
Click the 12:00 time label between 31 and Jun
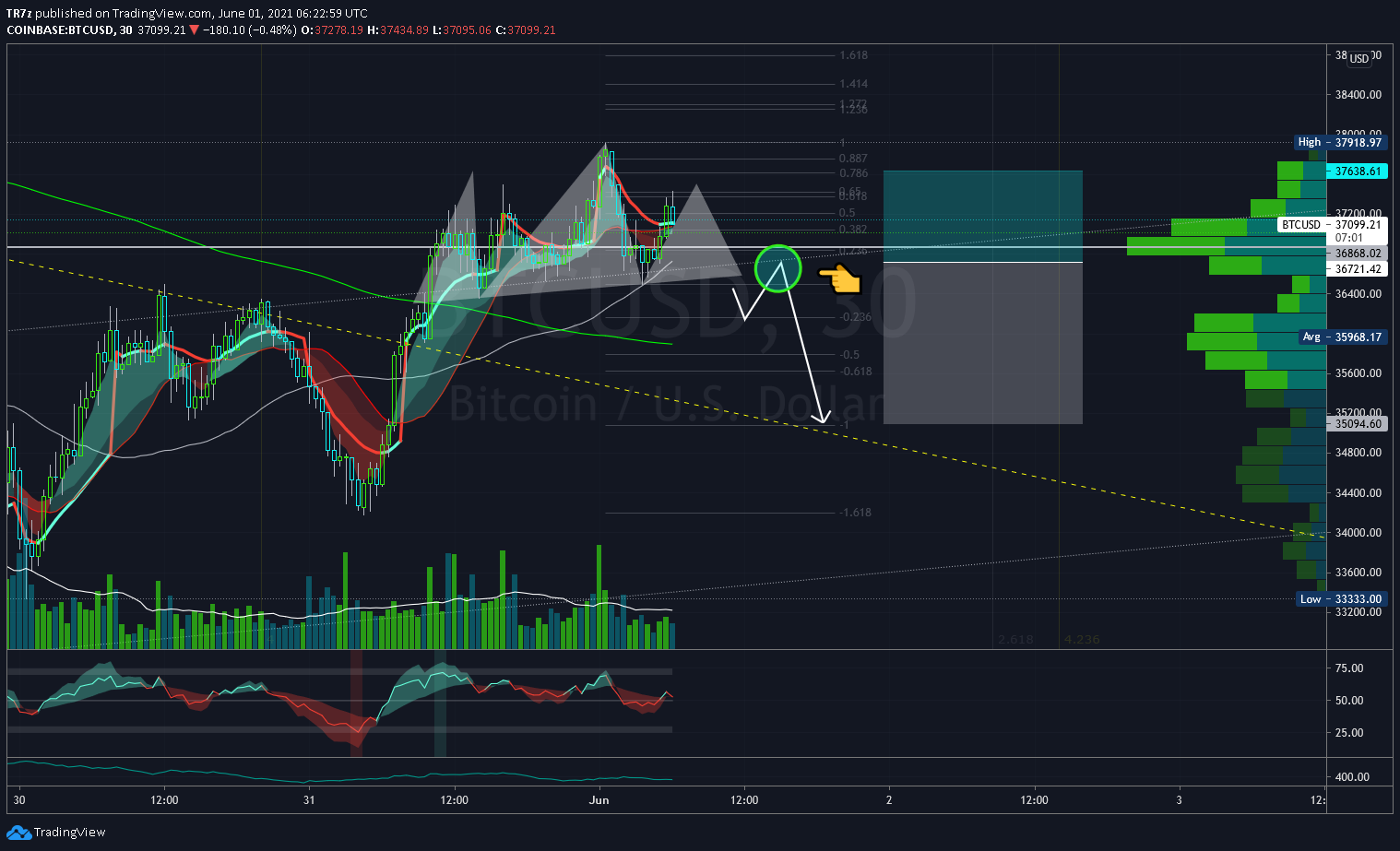(454, 800)
